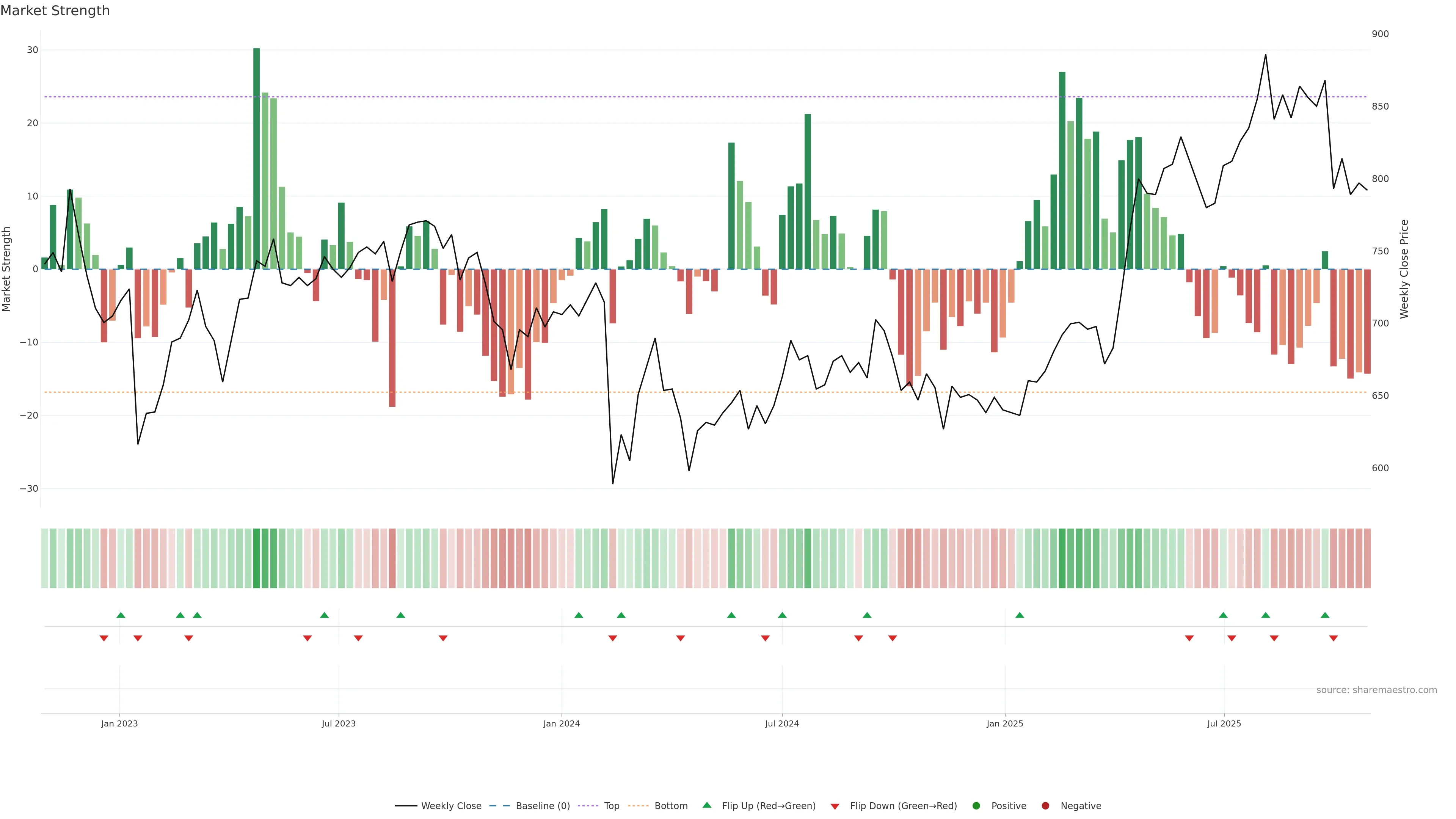This screenshot has width=1456, height=819.
Task: Click the tallest green bar above 30
Action: (257, 158)
